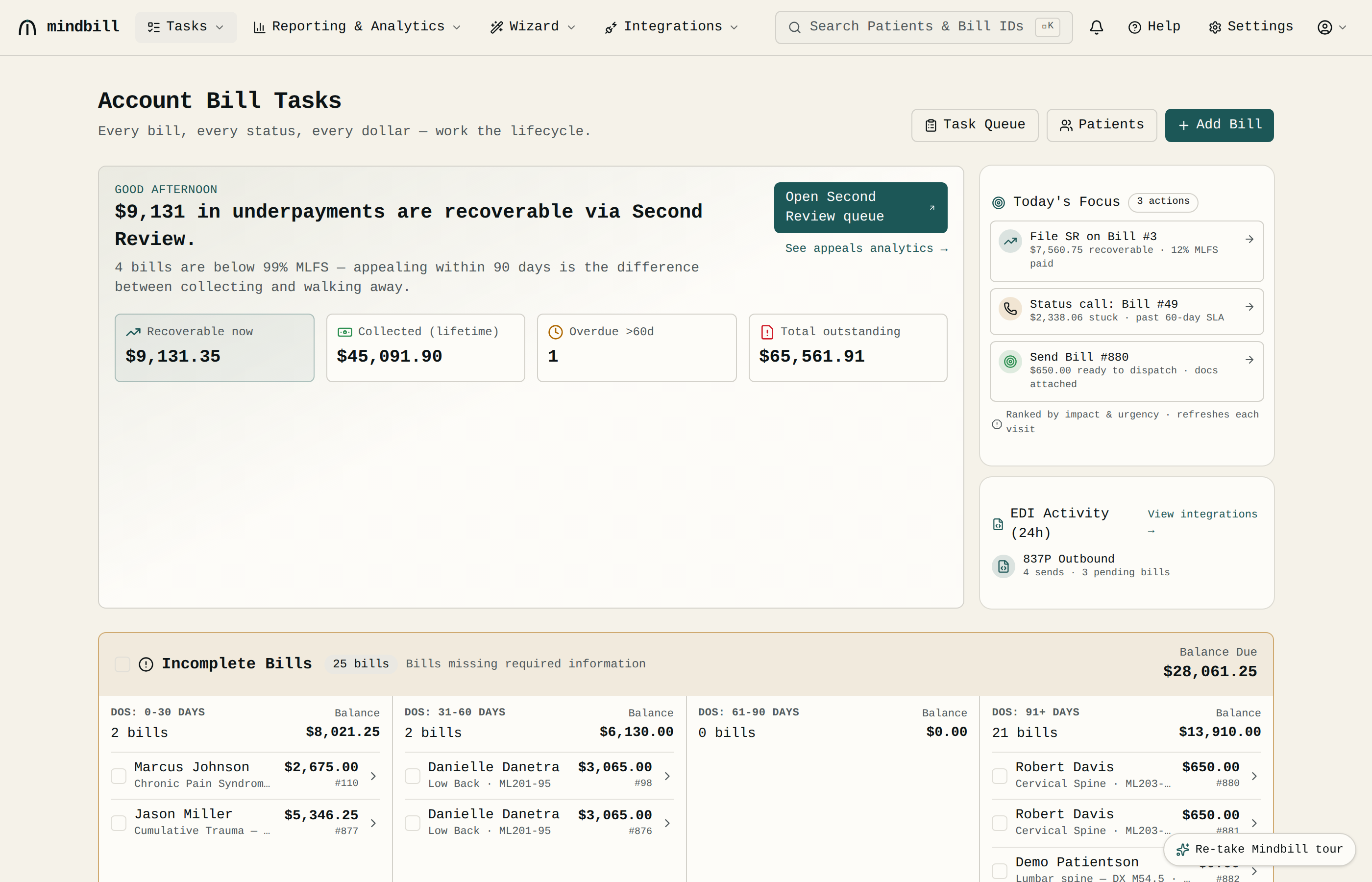1372x882 pixels.
Task: Click the Patients people icon
Action: pyautogui.click(x=1066, y=125)
